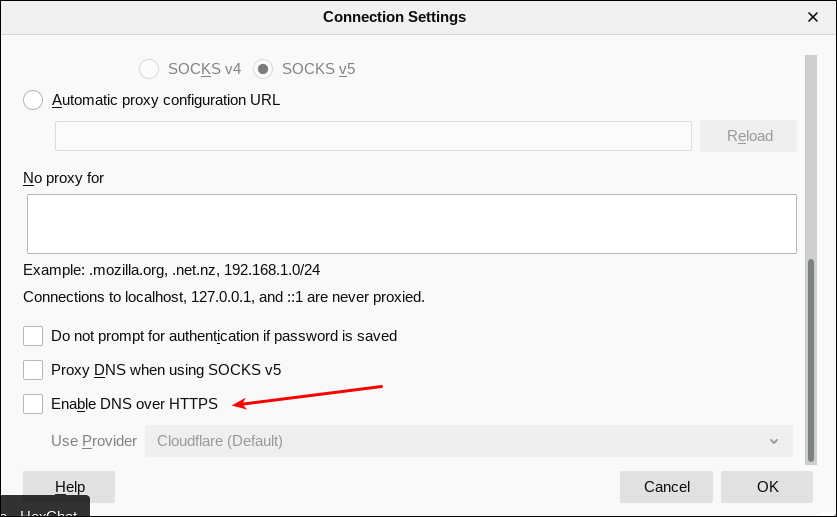Focus the No proxy for text area
Screen dimensions: 837x517
tap(411, 224)
